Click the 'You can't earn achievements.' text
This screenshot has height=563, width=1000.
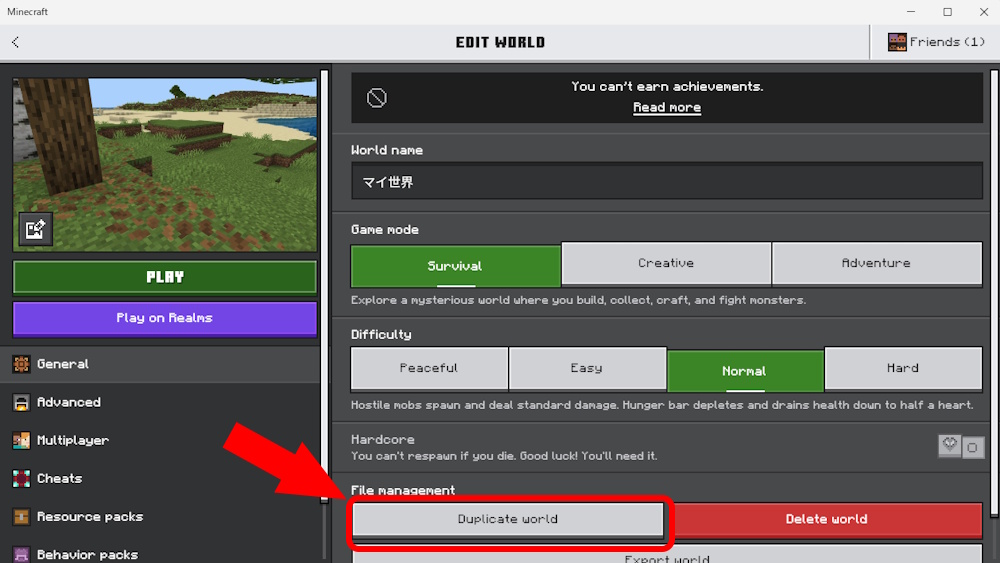tap(666, 87)
